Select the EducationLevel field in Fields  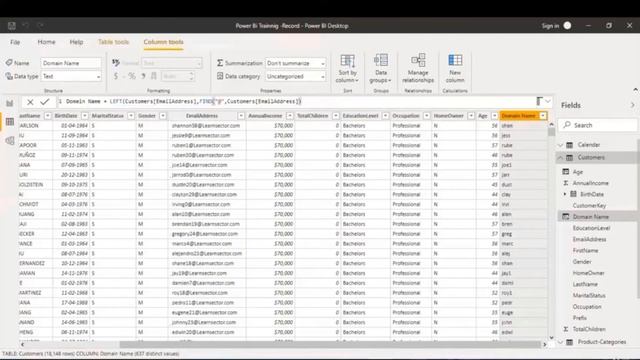tap(591, 228)
